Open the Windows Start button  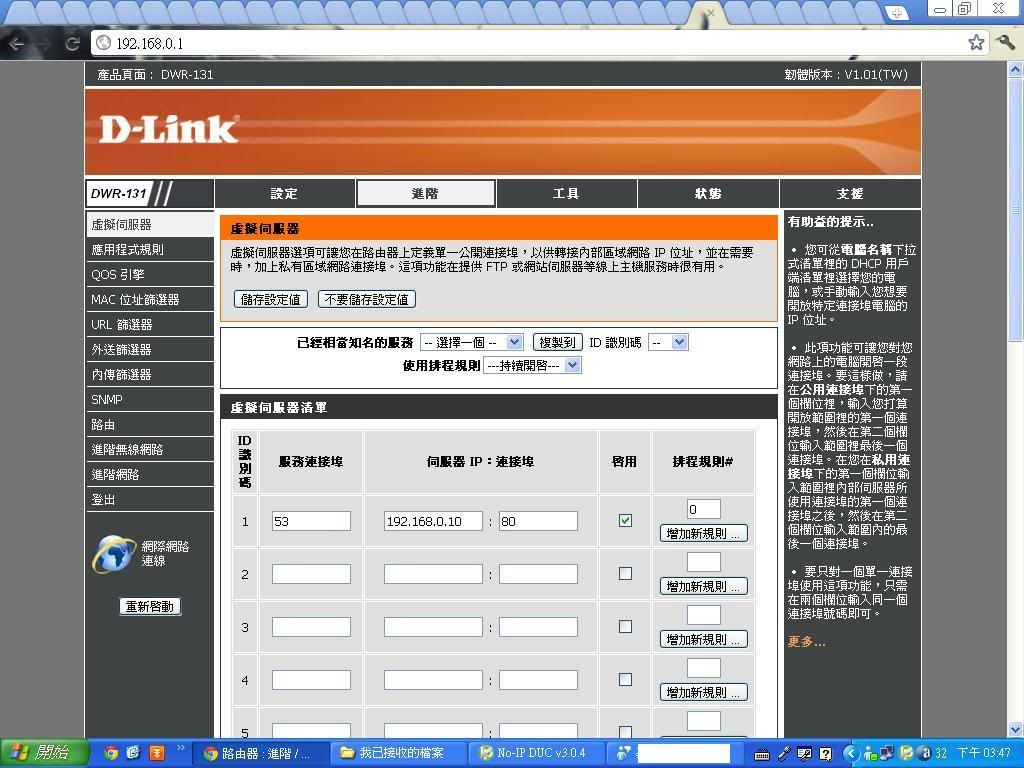(40, 753)
